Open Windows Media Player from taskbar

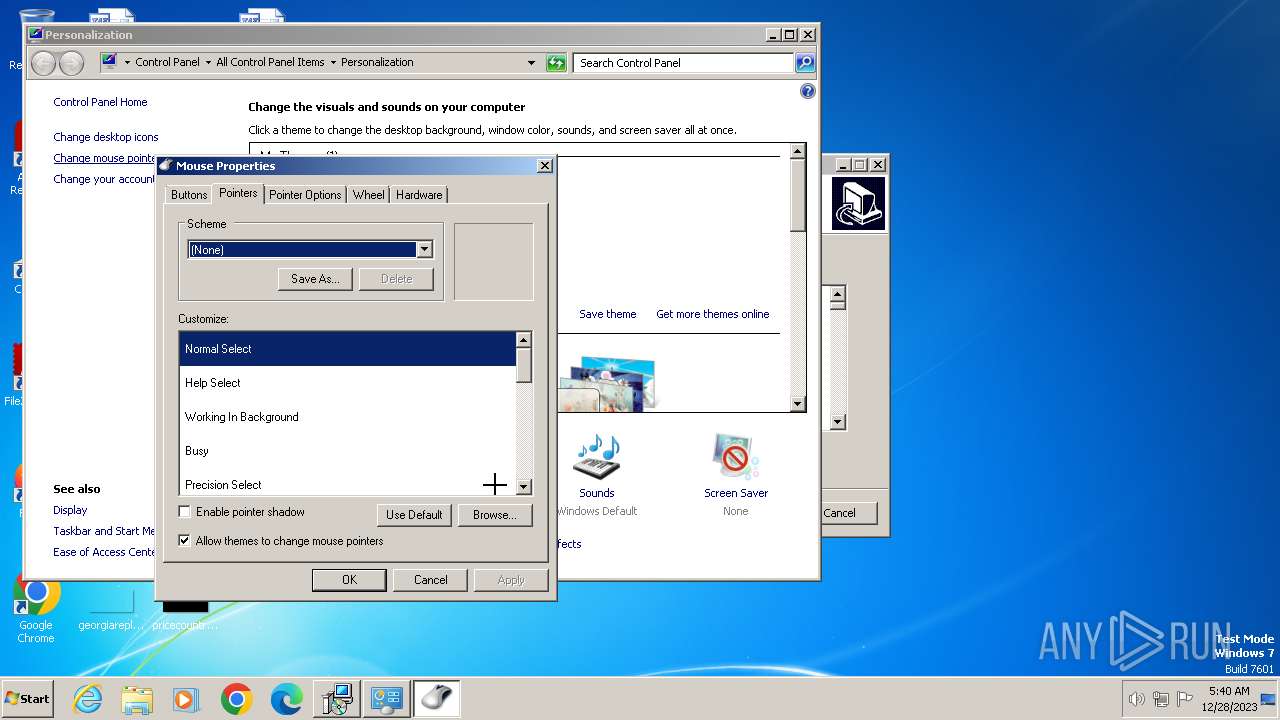point(186,699)
